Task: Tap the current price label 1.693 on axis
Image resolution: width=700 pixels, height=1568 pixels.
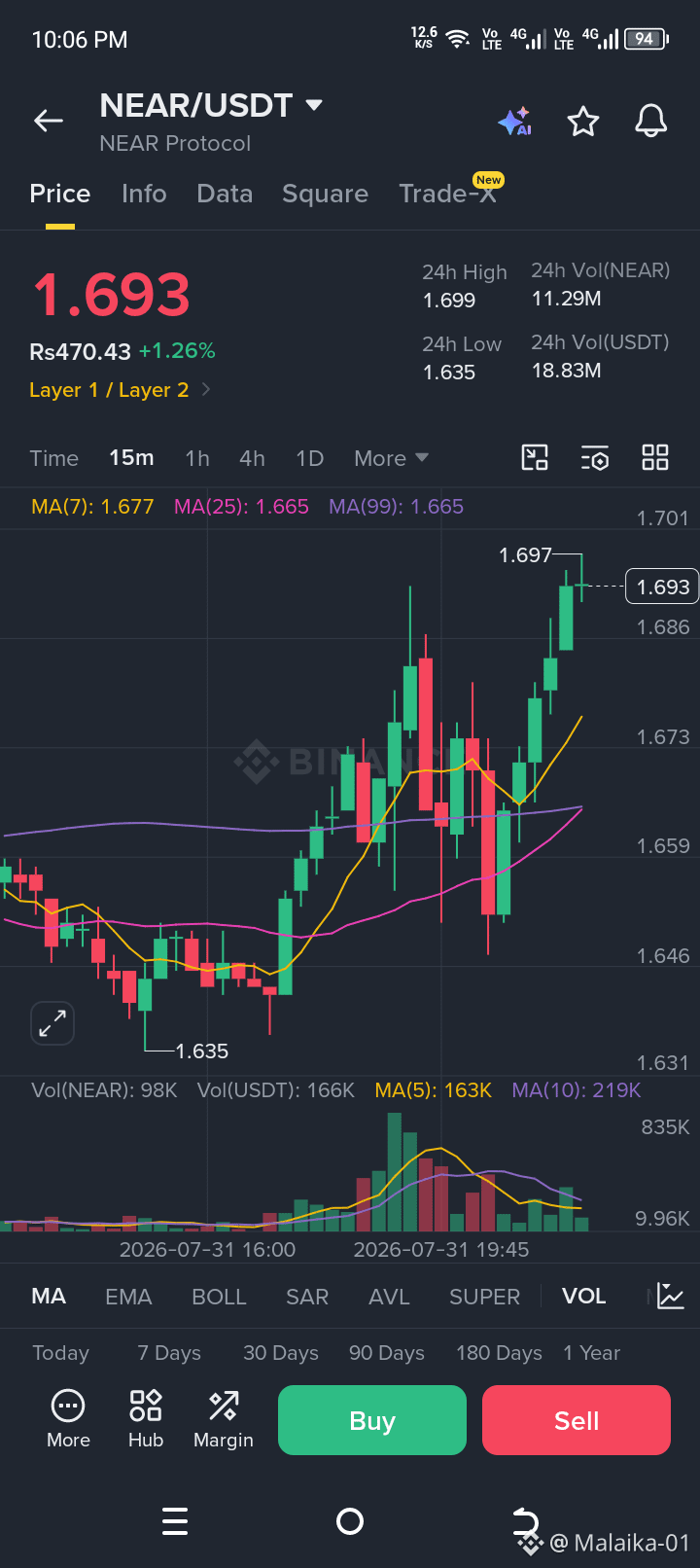Action: [662, 587]
